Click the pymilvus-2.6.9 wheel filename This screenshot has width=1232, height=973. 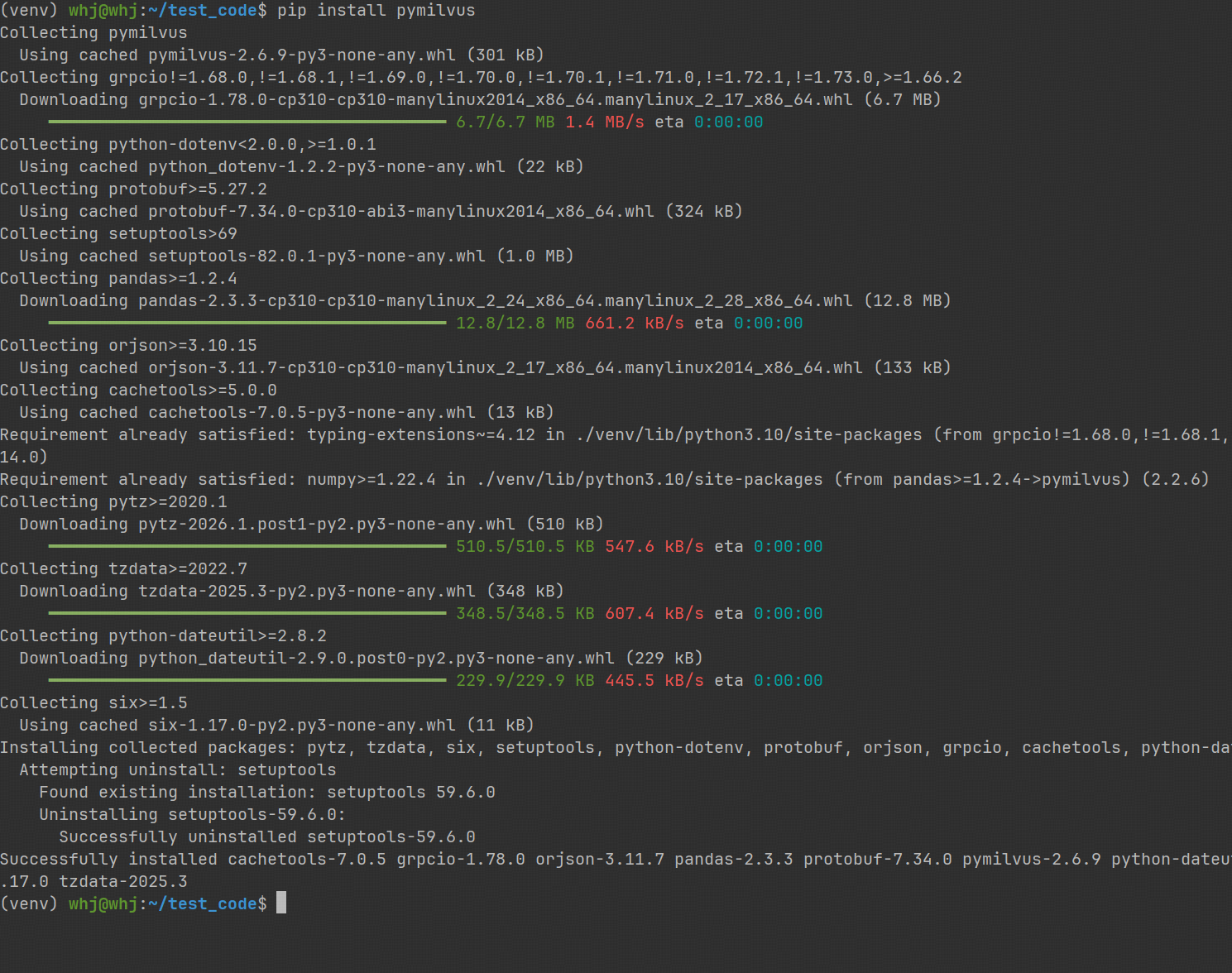click(x=301, y=55)
